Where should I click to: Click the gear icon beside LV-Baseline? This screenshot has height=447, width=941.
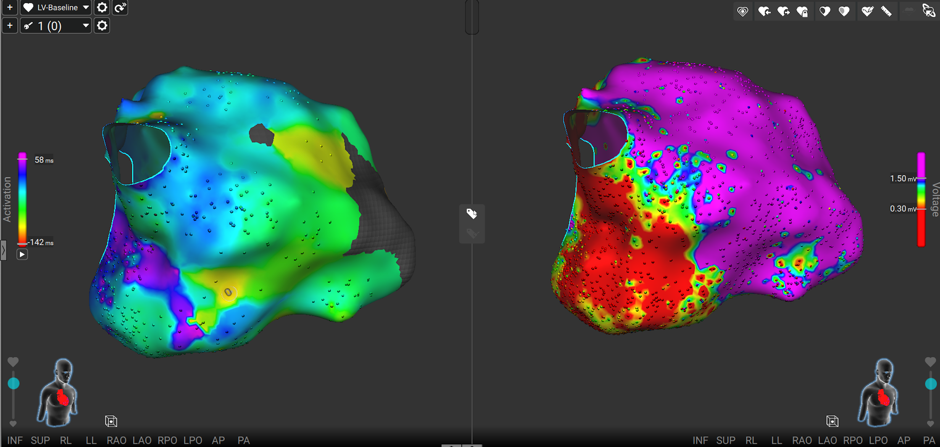[x=102, y=8]
